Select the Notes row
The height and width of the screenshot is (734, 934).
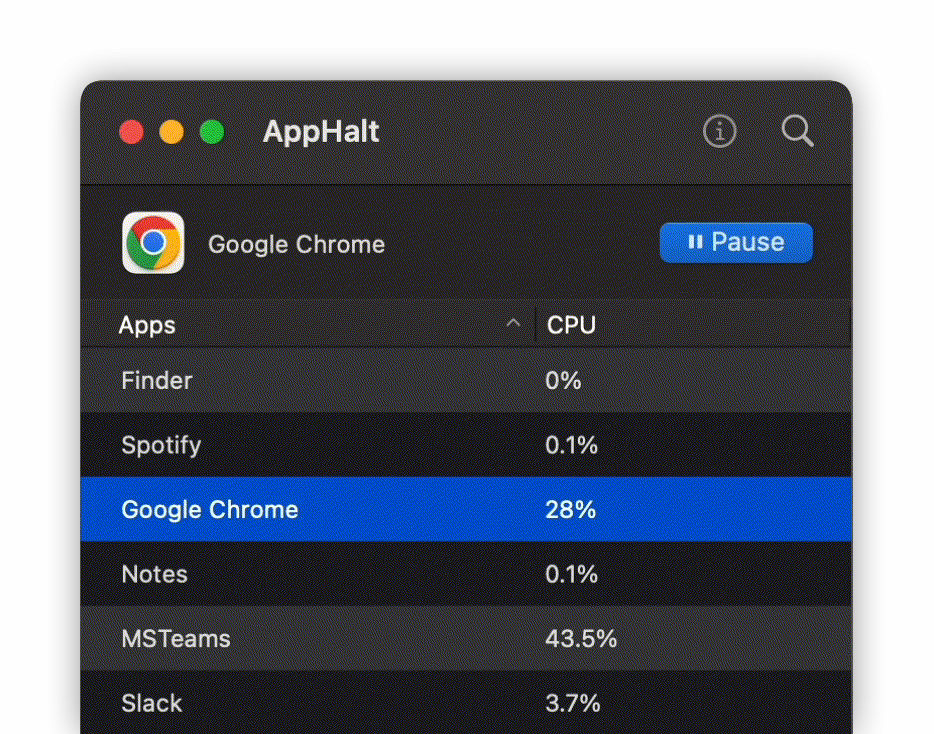tap(466, 574)
